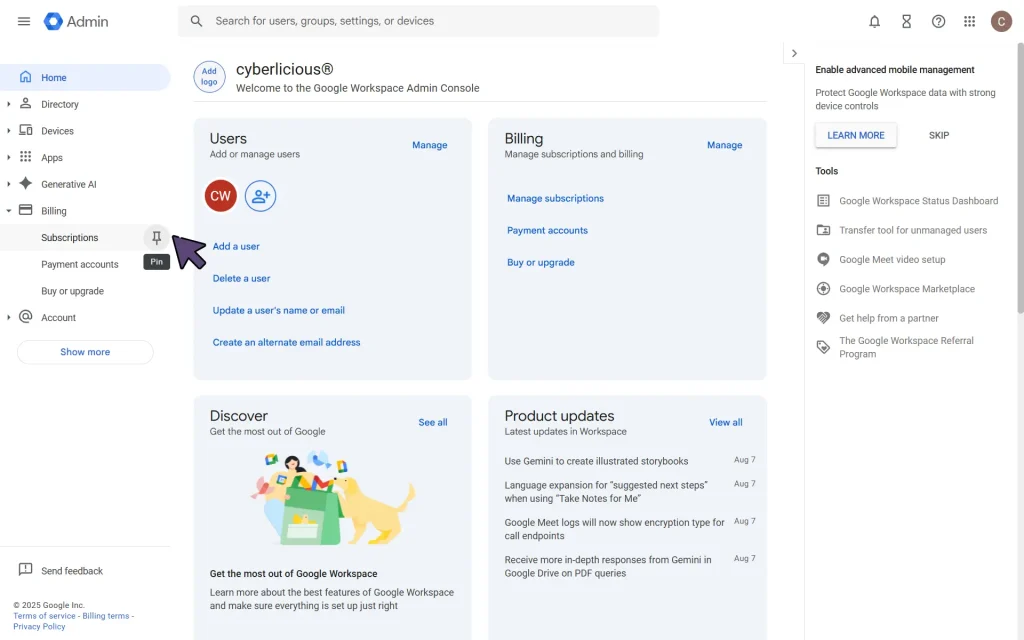The width and height of the screenshot is (1024, 640).
Task: Click Update a user's name or email
Action: pos(278,310)
